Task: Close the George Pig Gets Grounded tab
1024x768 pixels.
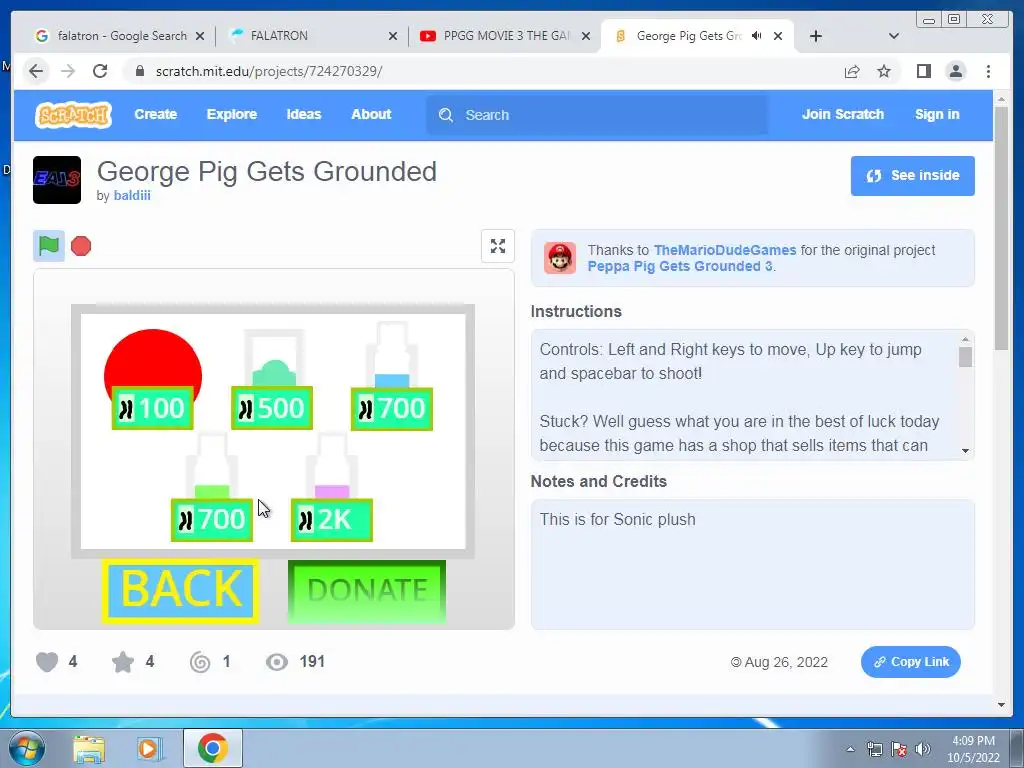Action: click(x=778, y=36)
